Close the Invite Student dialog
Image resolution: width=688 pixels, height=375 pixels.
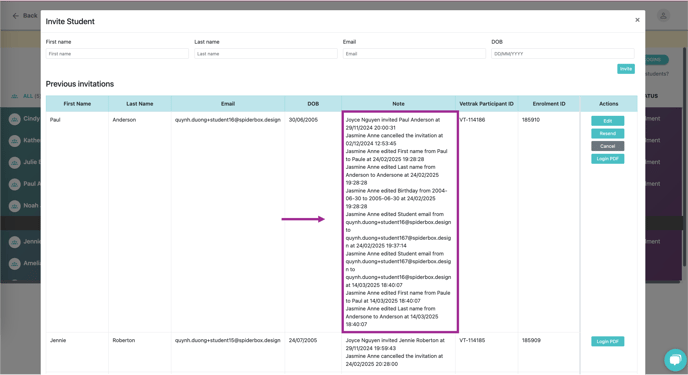click(x=637, y=20)
